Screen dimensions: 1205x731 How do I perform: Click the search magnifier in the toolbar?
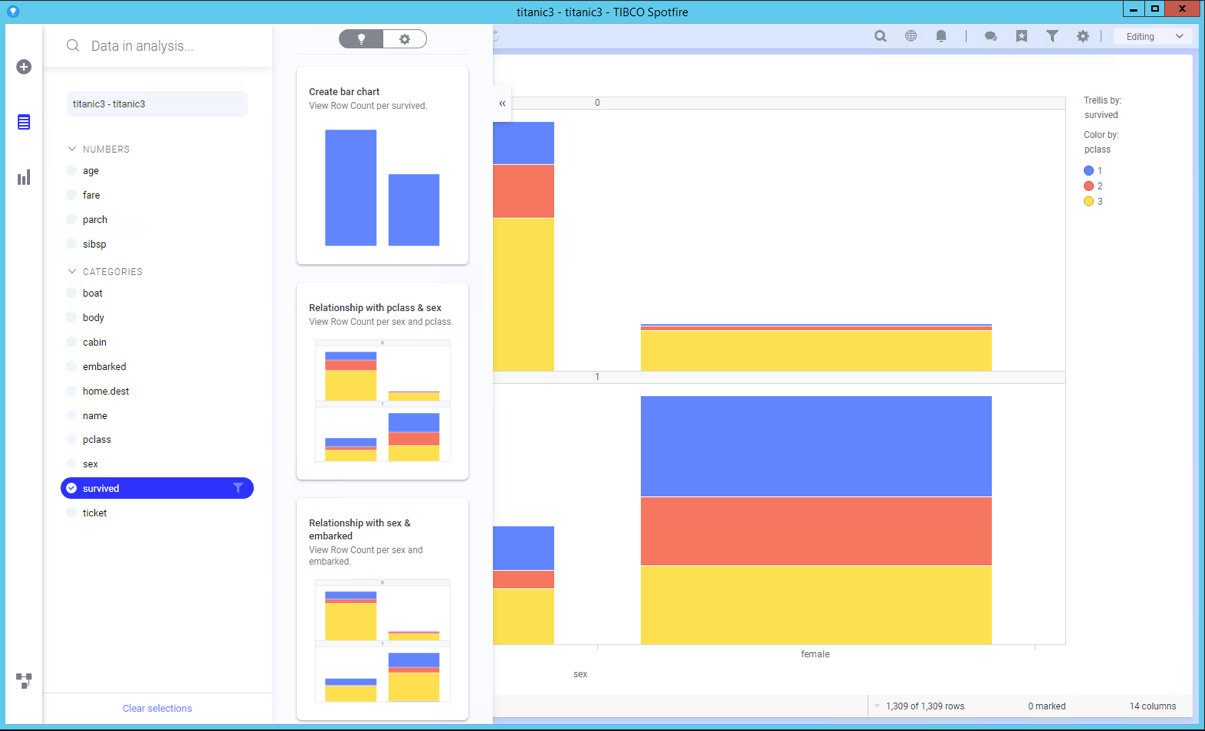879,35
